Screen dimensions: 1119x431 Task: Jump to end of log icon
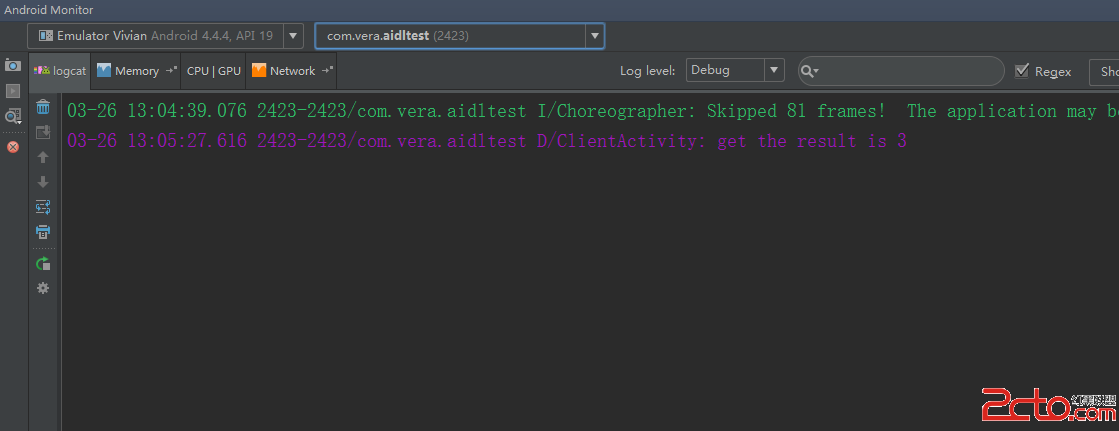[x=43, y=132]
